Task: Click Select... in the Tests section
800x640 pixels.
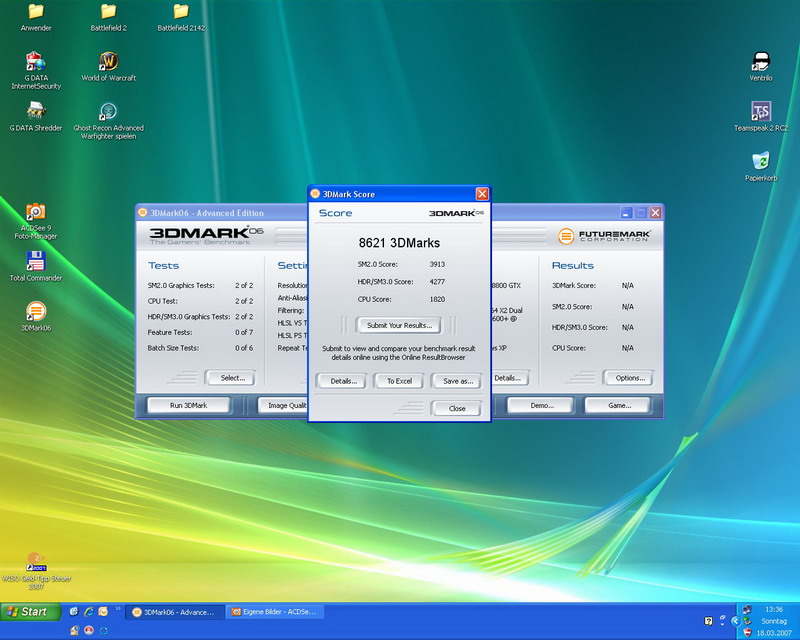Action: click(231, 378)
